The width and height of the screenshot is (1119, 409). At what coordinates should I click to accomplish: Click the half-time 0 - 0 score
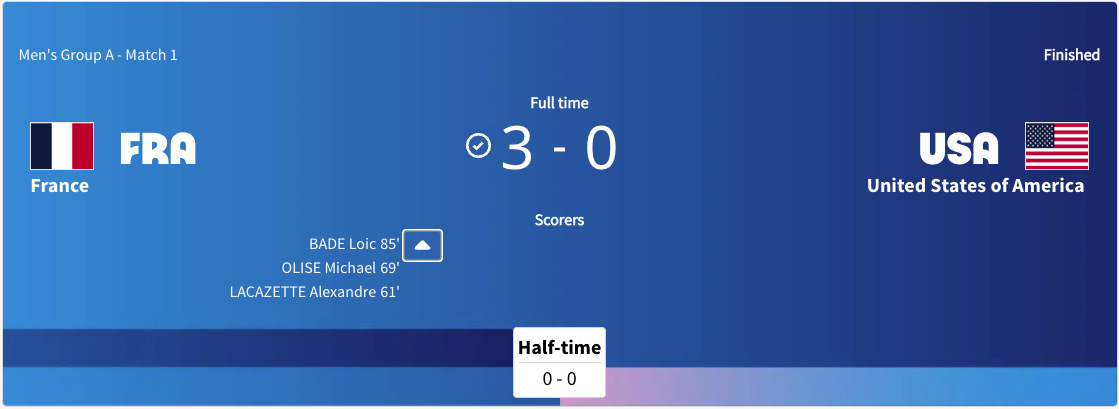click(x=559, y=379)
